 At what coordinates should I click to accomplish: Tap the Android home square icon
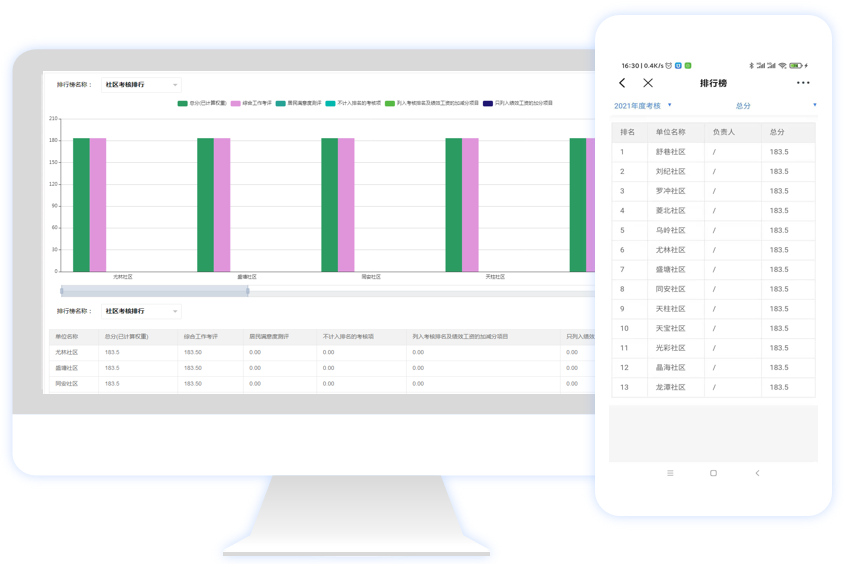click(713, 473)
